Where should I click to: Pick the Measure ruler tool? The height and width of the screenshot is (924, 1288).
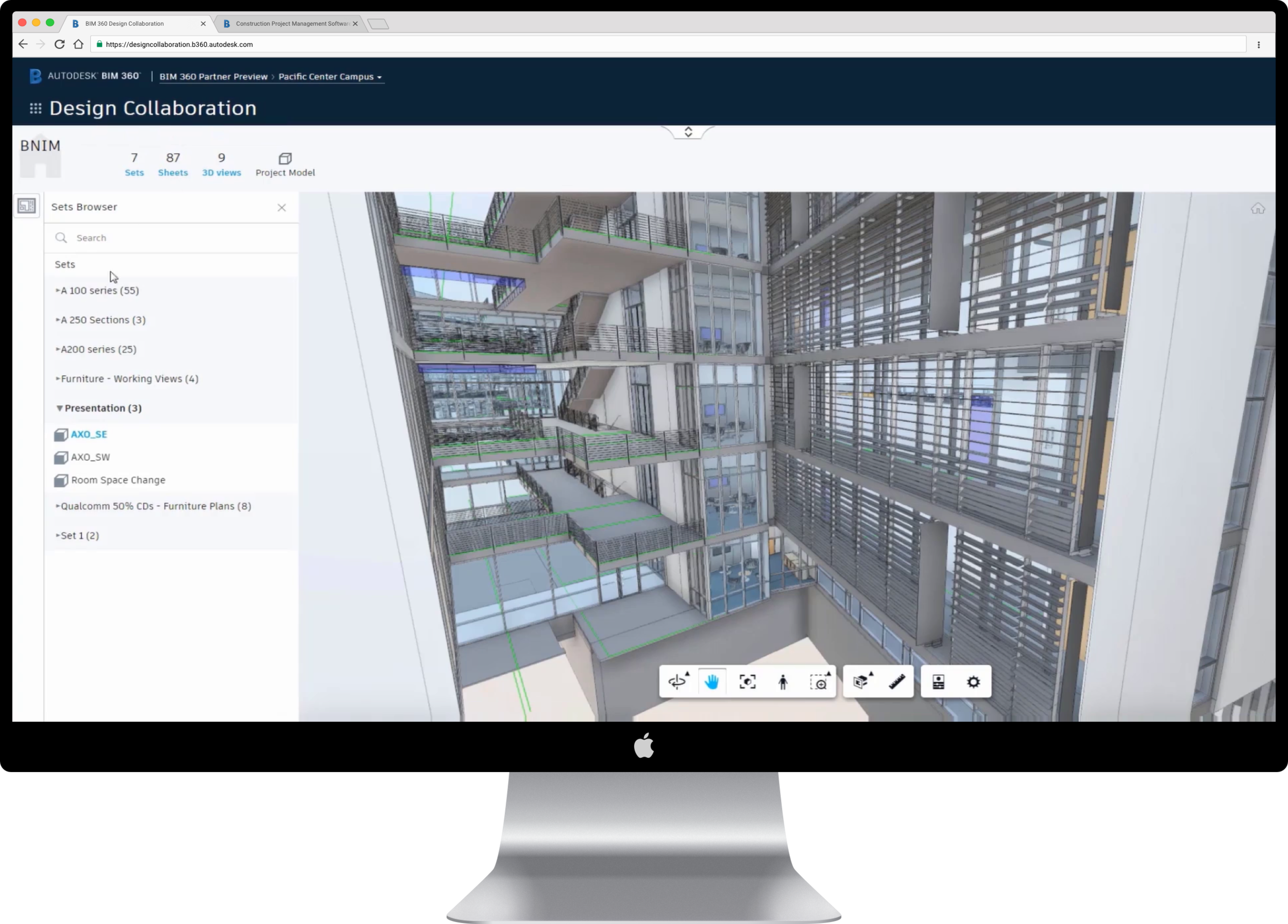[897, 681]
